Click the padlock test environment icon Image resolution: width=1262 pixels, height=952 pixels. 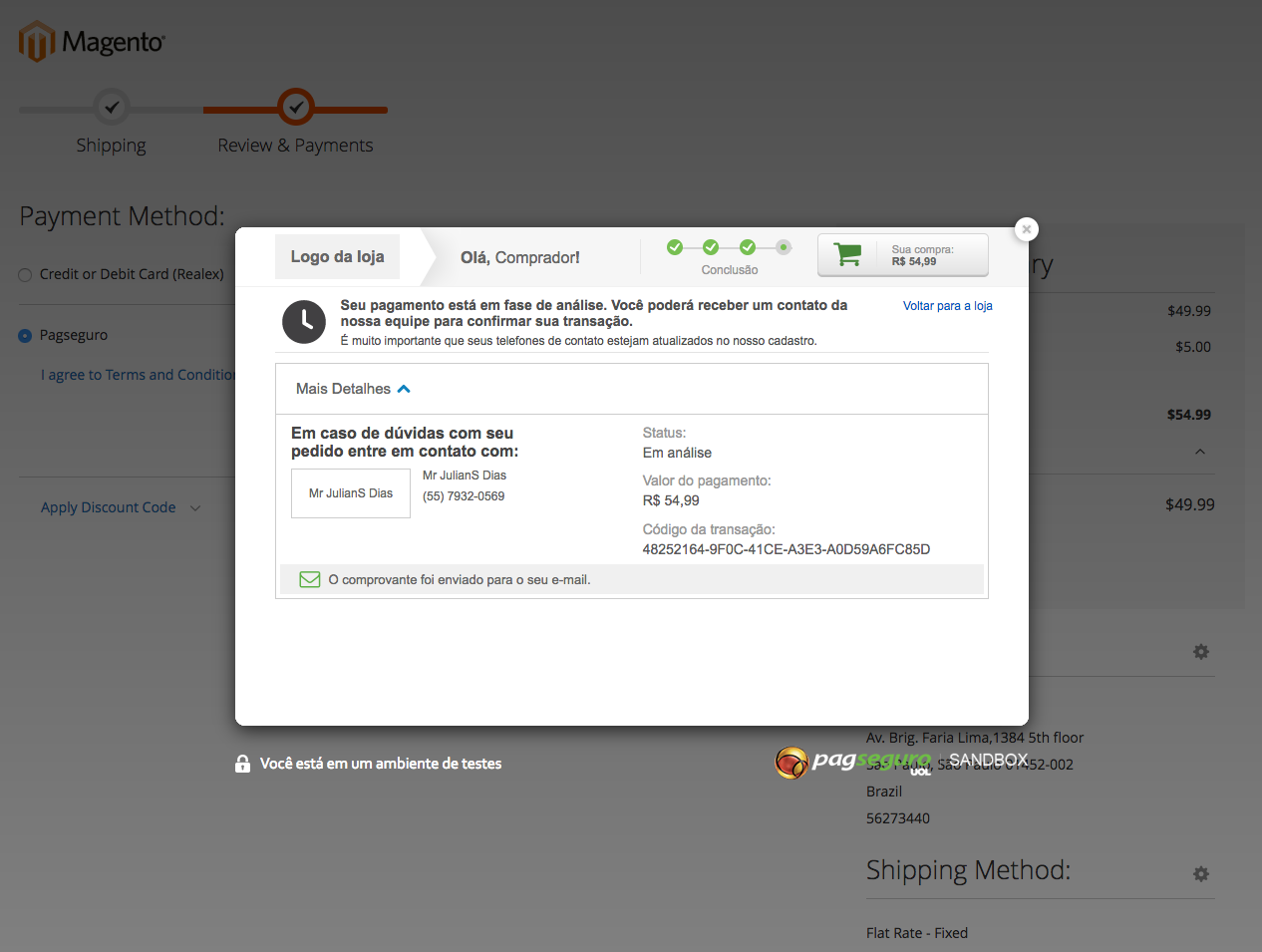[242, 764]
